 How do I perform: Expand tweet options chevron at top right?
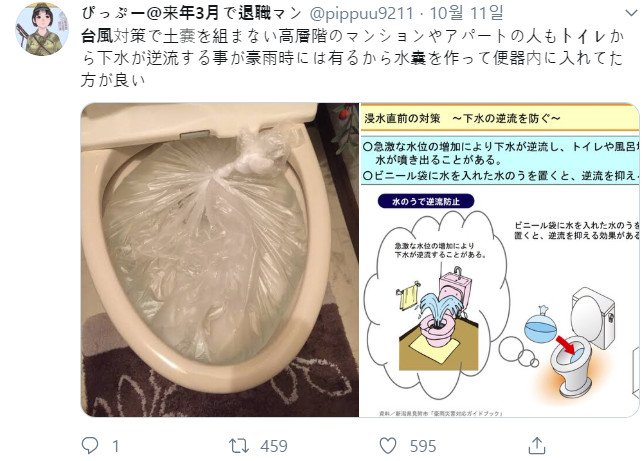click(631, 13)
